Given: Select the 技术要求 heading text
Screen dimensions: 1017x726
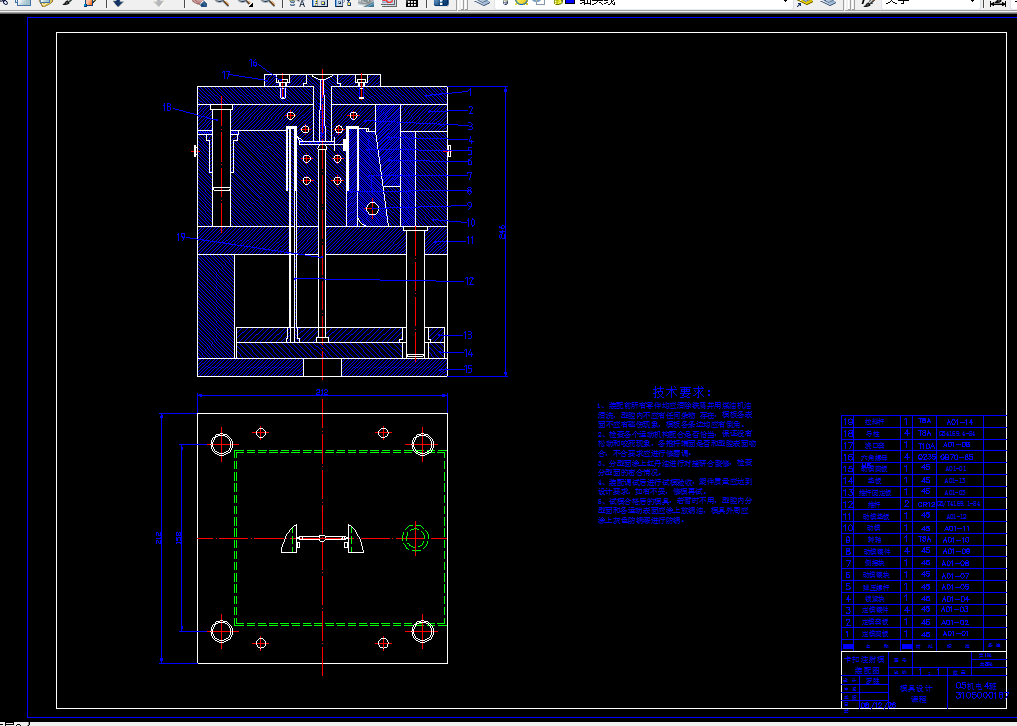Looking at the screenshot, I should click(682, 392).
